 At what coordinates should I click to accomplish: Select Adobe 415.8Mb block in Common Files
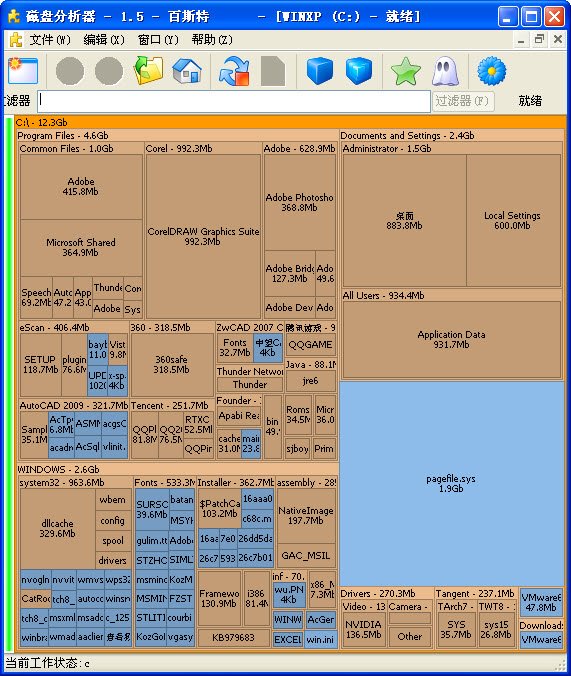81,187
